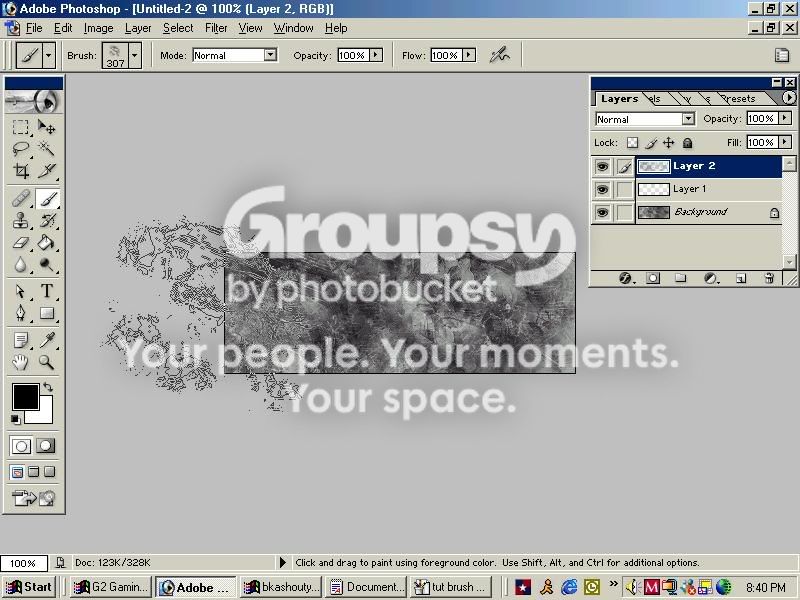This screenshot has height=600, width=800.
Task: Hide Layer 1 visibility eye
Action: 602,189
